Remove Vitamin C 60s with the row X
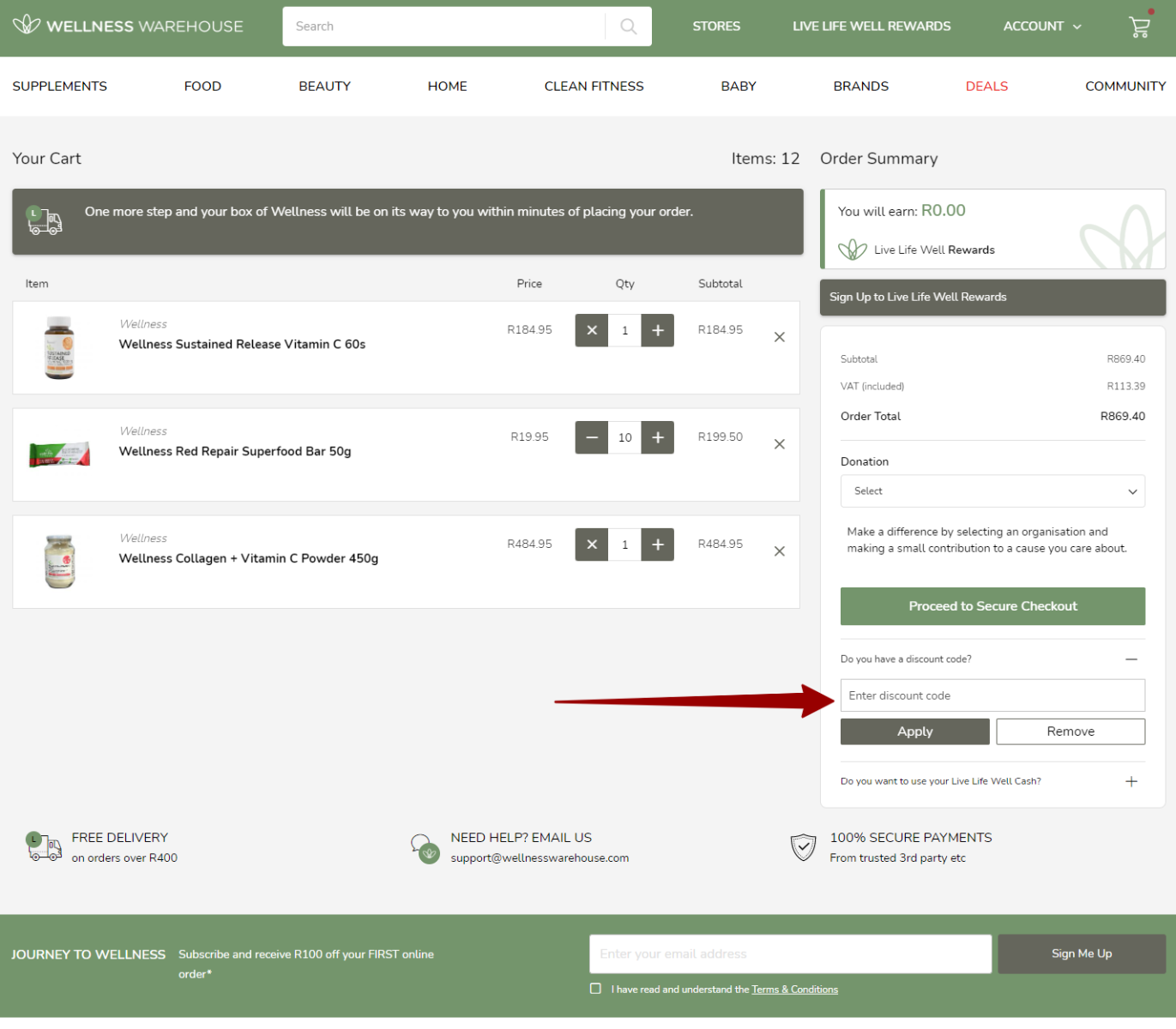 (779, 337)
